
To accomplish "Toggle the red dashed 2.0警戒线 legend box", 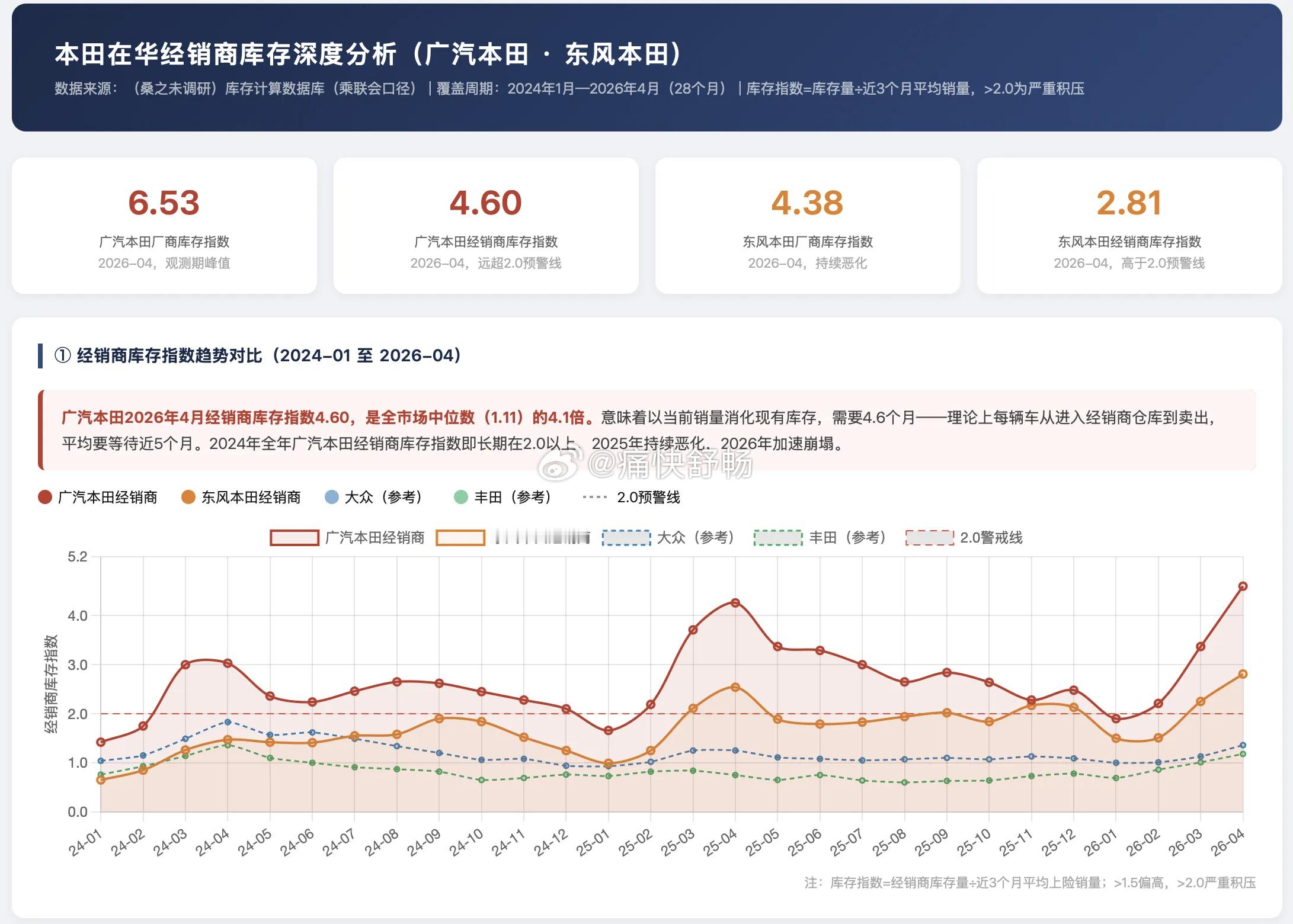I will coord(930,537).
